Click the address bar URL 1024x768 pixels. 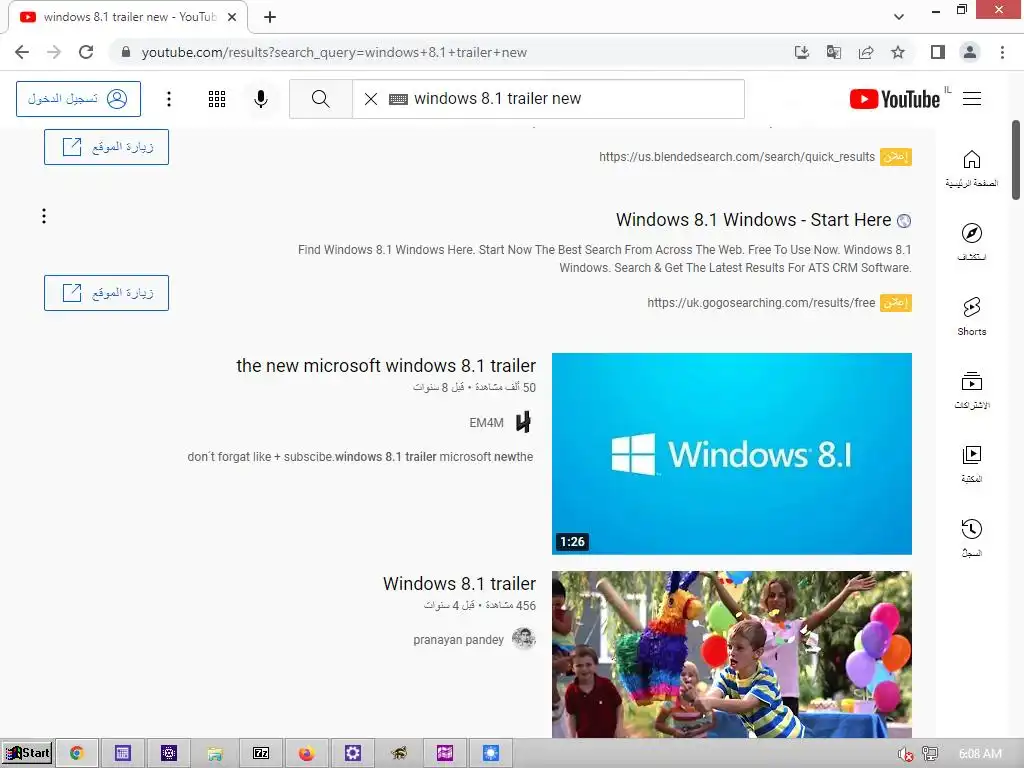pos(334,52)
